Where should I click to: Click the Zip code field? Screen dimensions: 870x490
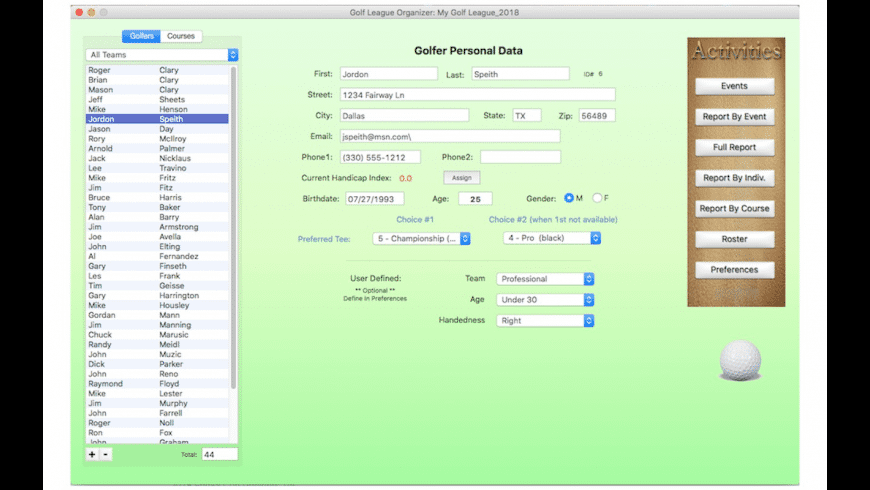pos(597,115)
